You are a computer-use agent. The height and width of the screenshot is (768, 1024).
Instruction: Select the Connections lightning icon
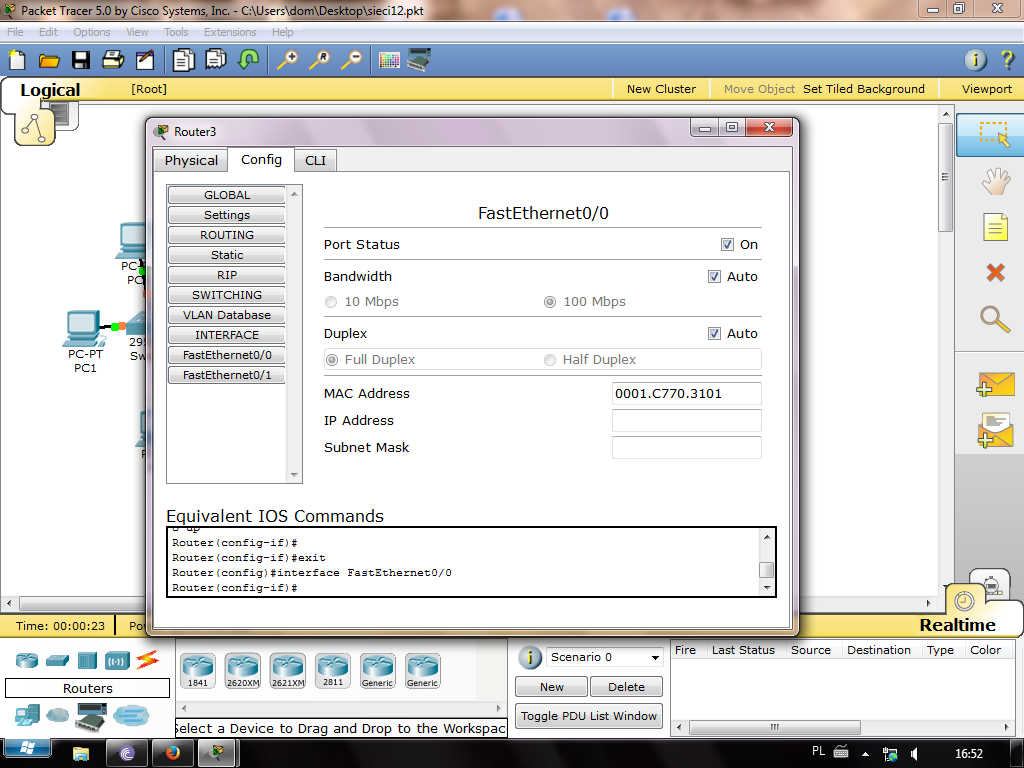tap(148, 660)
